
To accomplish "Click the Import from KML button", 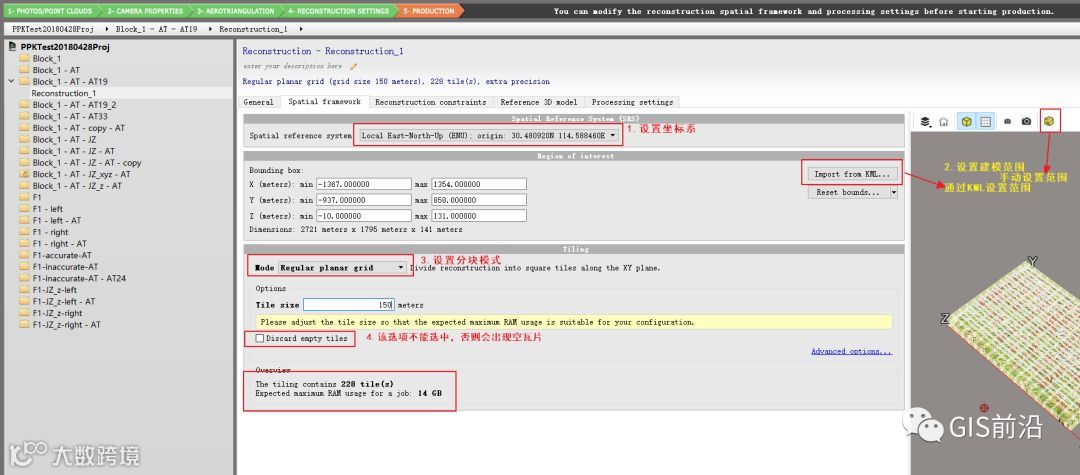I will (851, 174).
